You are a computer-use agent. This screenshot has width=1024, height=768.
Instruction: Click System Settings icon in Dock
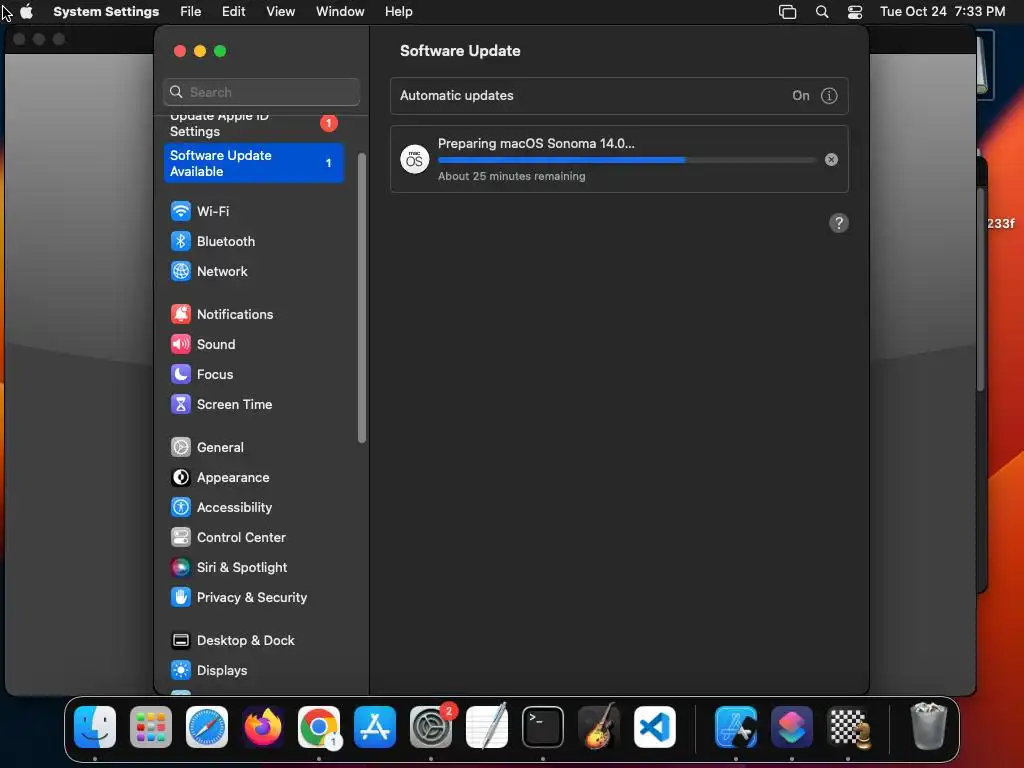coord(431,727)
